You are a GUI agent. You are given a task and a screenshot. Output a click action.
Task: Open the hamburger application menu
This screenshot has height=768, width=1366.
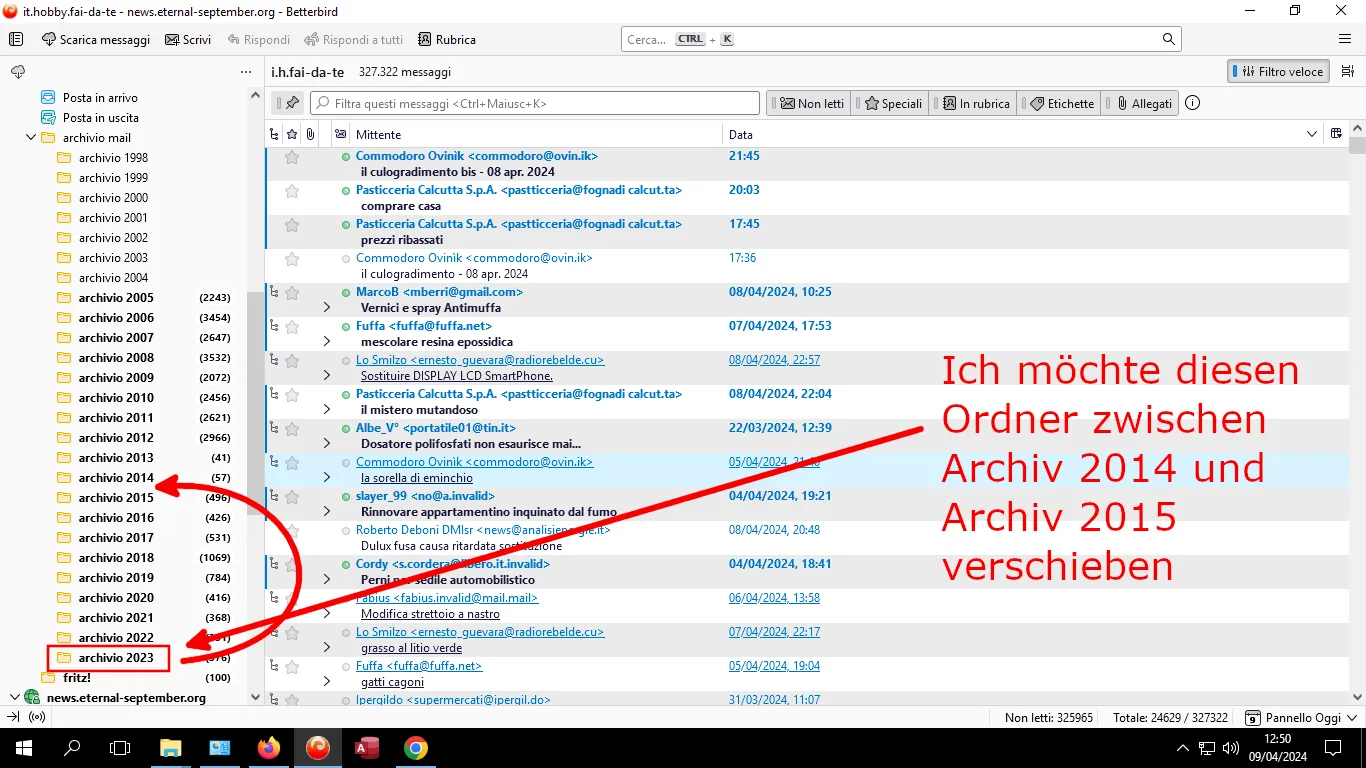pyautogui.click(x=1345, y=40)
